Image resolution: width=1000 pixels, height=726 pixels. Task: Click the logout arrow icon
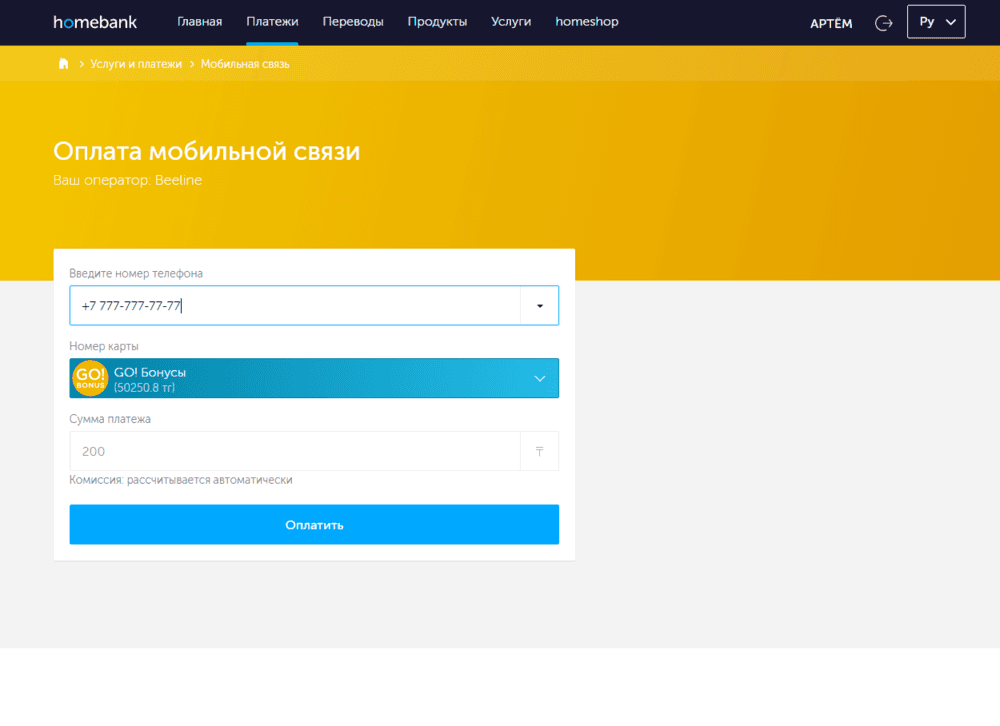[x=883, y=23]
